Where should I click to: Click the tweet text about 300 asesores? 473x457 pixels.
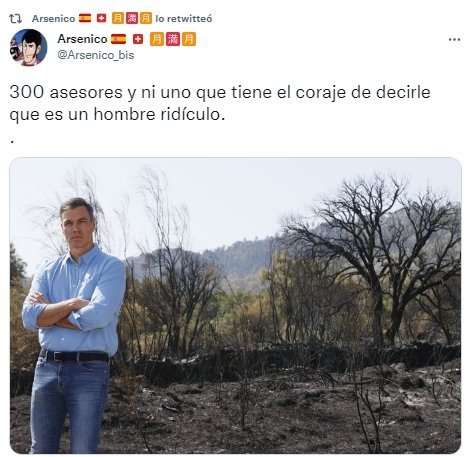coord(220,103)
